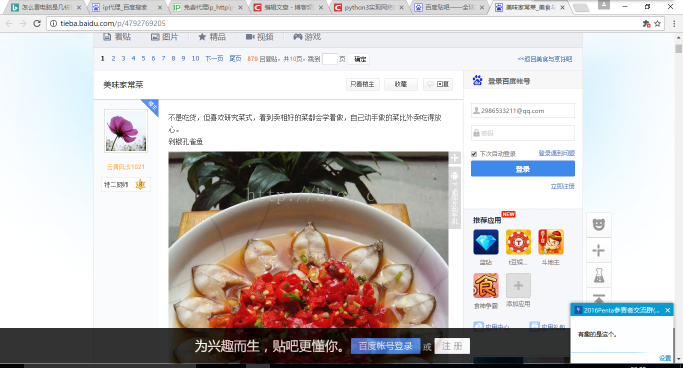Click 尾页 last page link
The width and height of the screenshot is (683, 368).
(235, 58)
